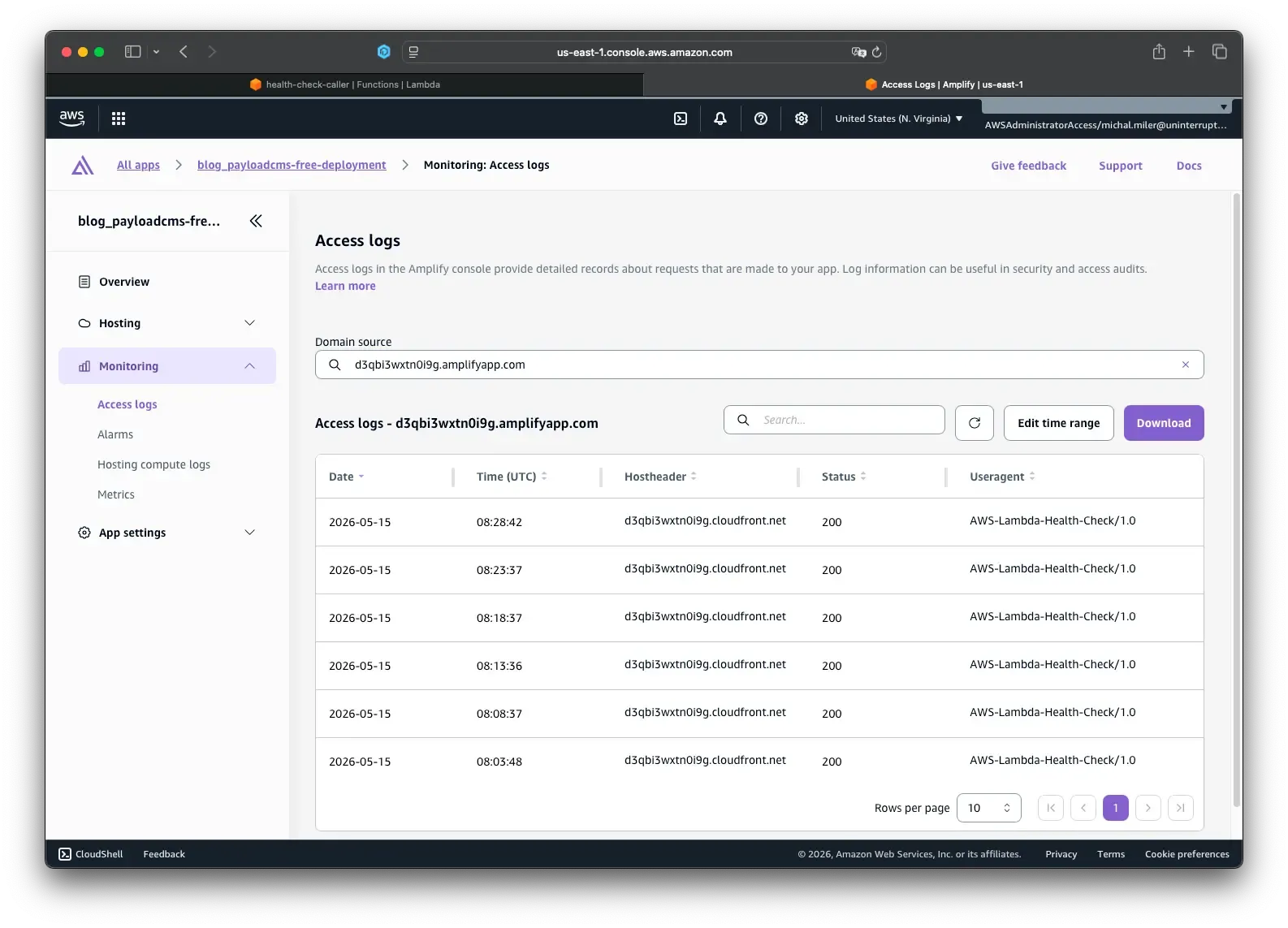Image resolution: width=1288 pixels, height=928 pixels.
Task: Open blog_payloadcms-free-deployment breadcrumb
Action: [292, 165]
